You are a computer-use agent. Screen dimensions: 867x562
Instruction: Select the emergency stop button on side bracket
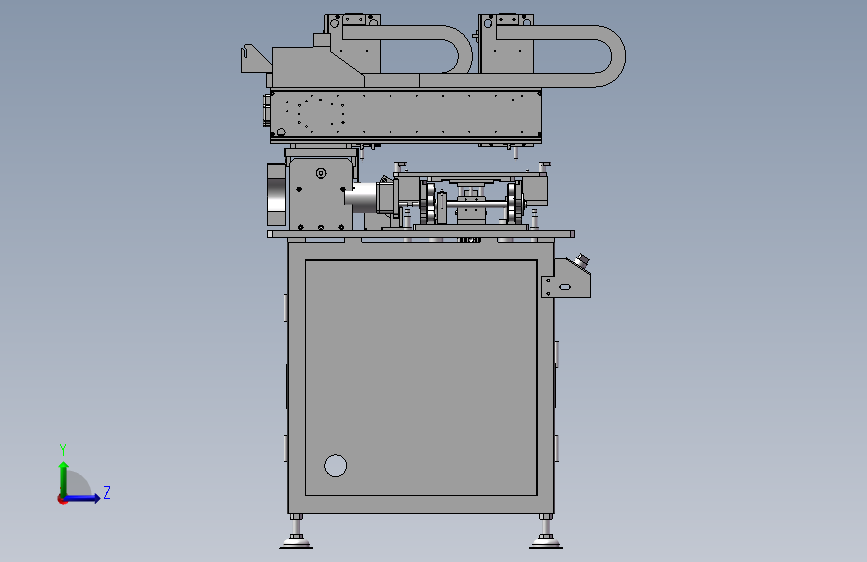[582, 259]
